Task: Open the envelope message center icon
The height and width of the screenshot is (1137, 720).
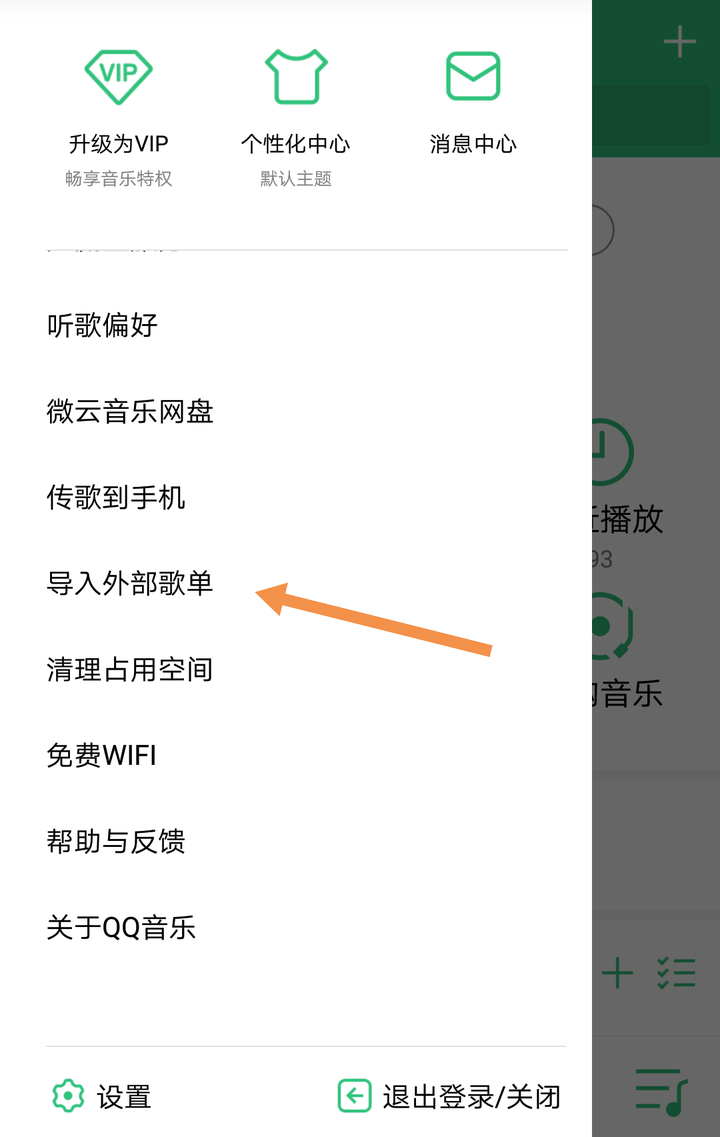Action: (473, 75)
